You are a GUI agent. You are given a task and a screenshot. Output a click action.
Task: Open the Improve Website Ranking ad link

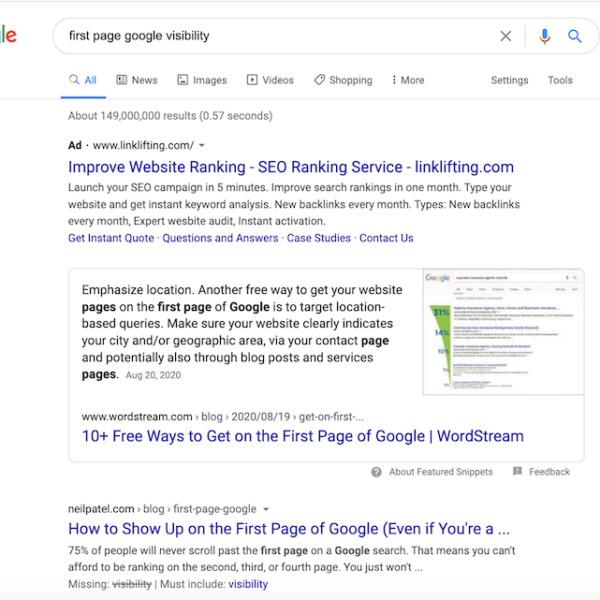tap(291, 167)
